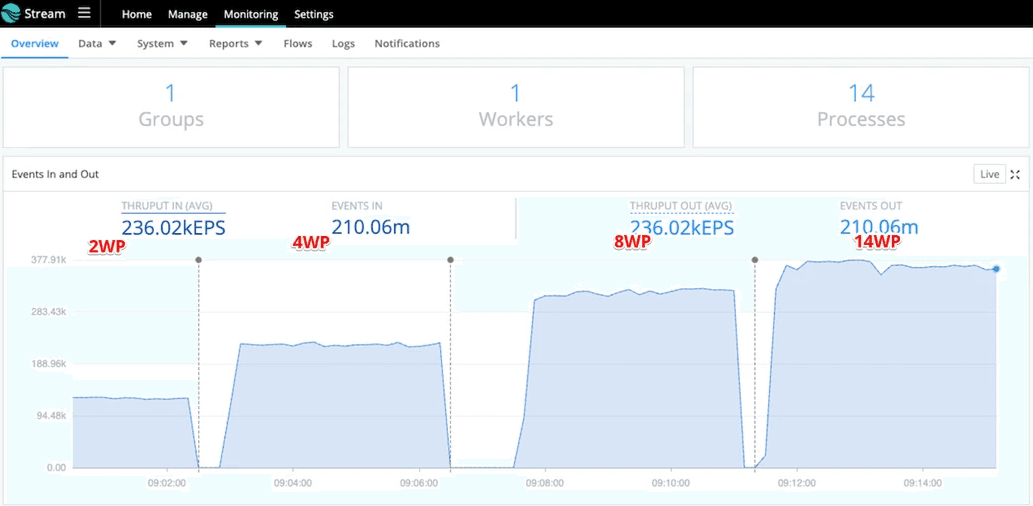
Task: Click the Workers count card
Action: [516, 106]
